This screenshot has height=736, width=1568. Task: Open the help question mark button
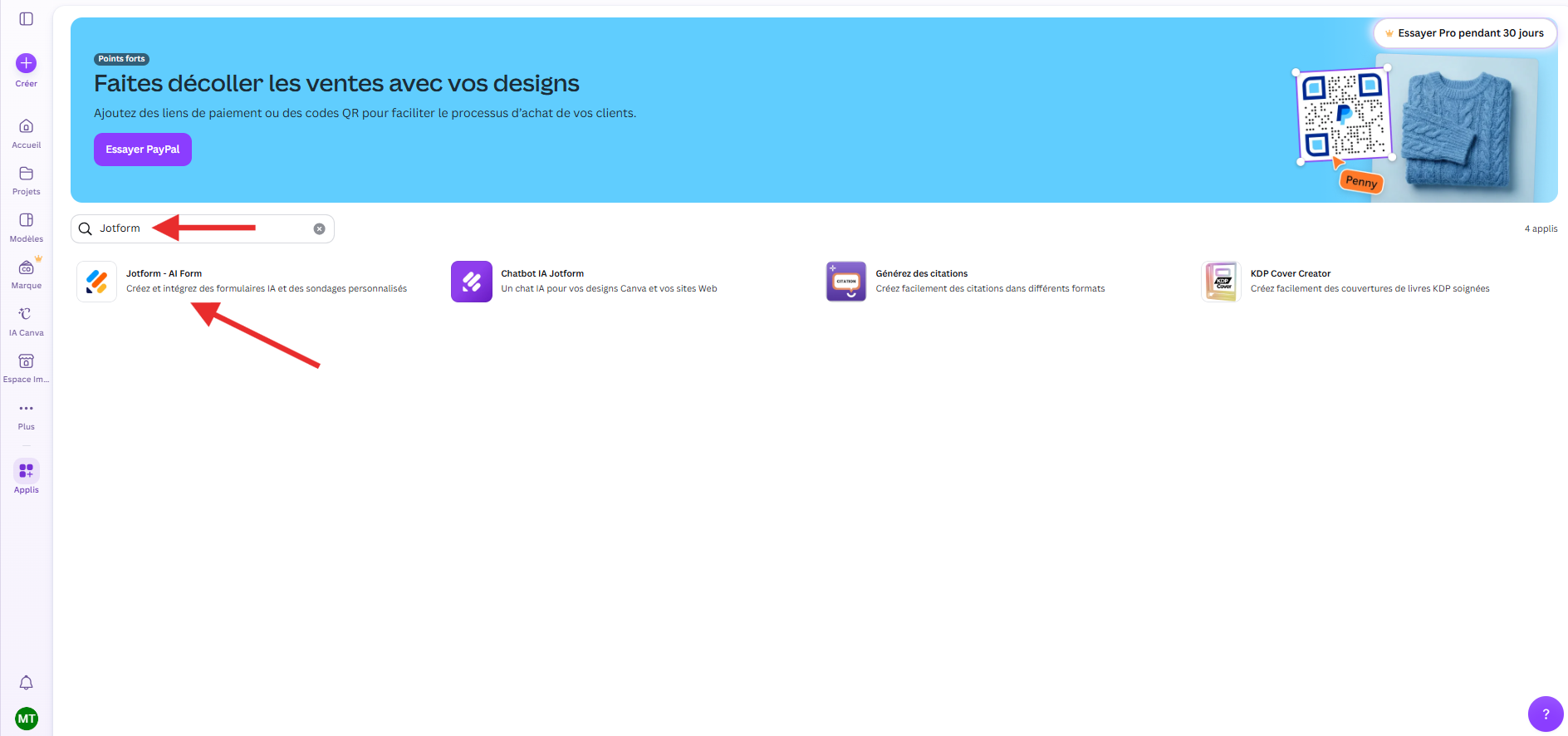click(1546, 714)
